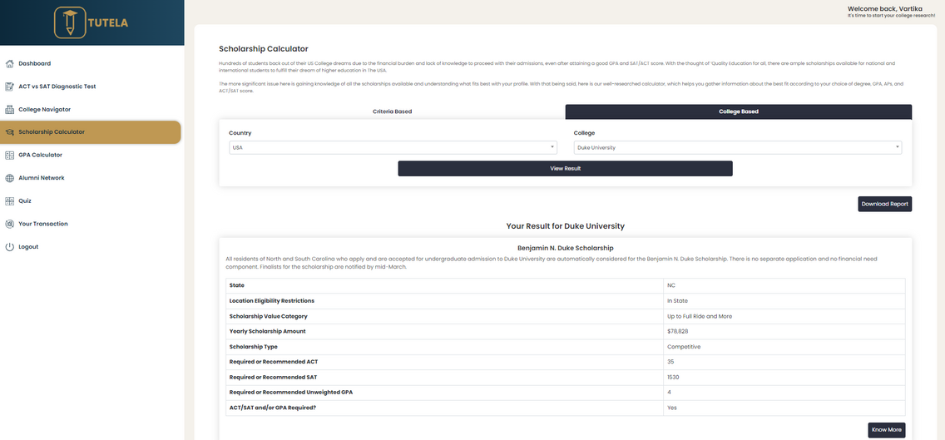The image size is (945, 440).
Task: Click 'Your Result for Duke University' heading
Action: pos(565,227)
